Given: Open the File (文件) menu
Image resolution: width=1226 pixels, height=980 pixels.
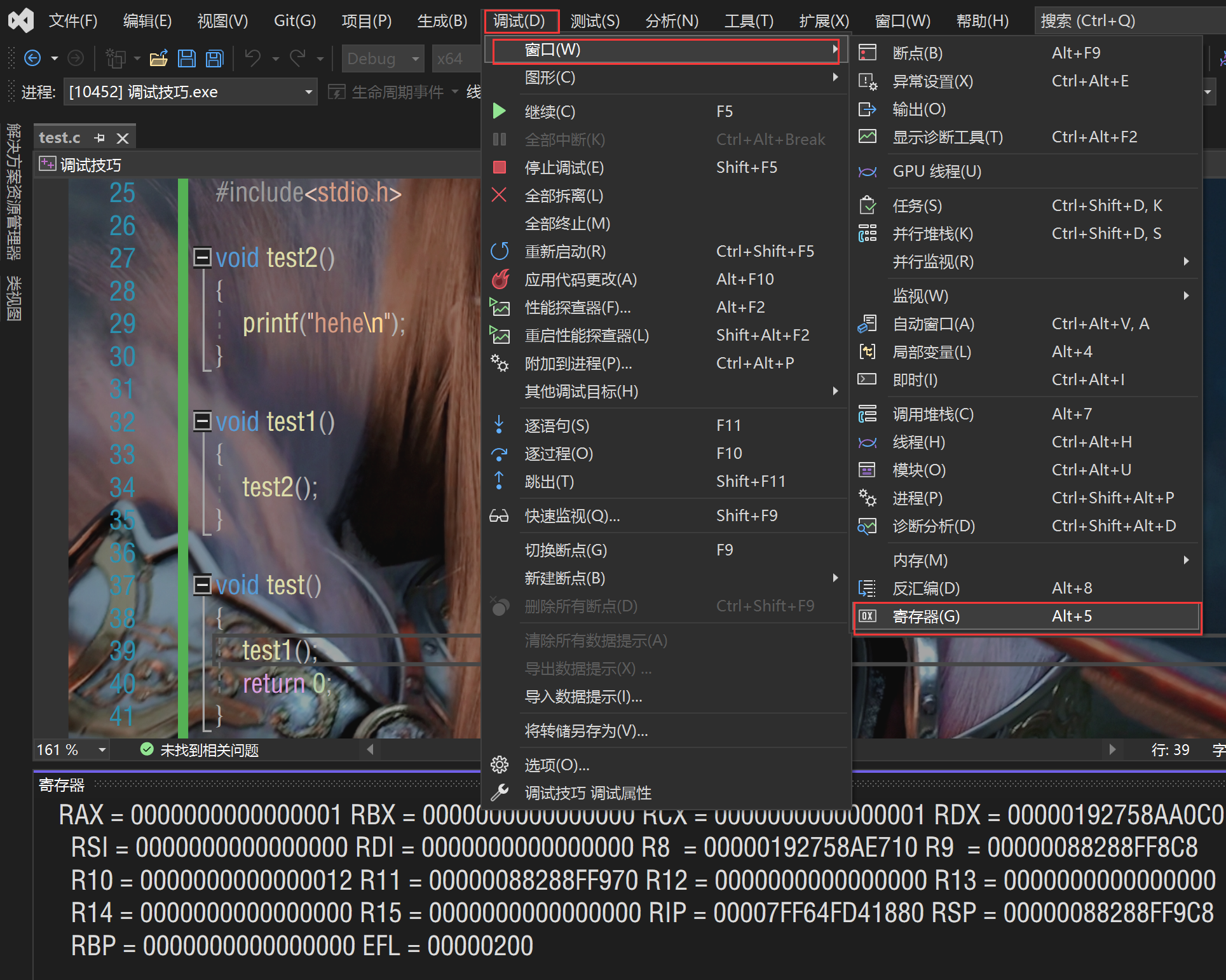Looking at the screenshot, I should [73, 21].
